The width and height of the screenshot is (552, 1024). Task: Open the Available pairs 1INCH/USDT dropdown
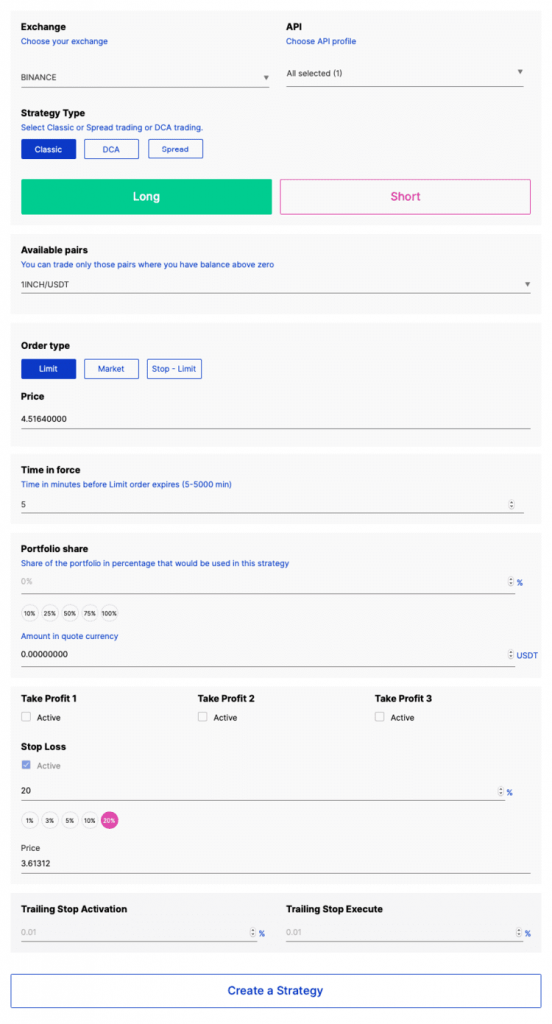(x=275, y=285)
